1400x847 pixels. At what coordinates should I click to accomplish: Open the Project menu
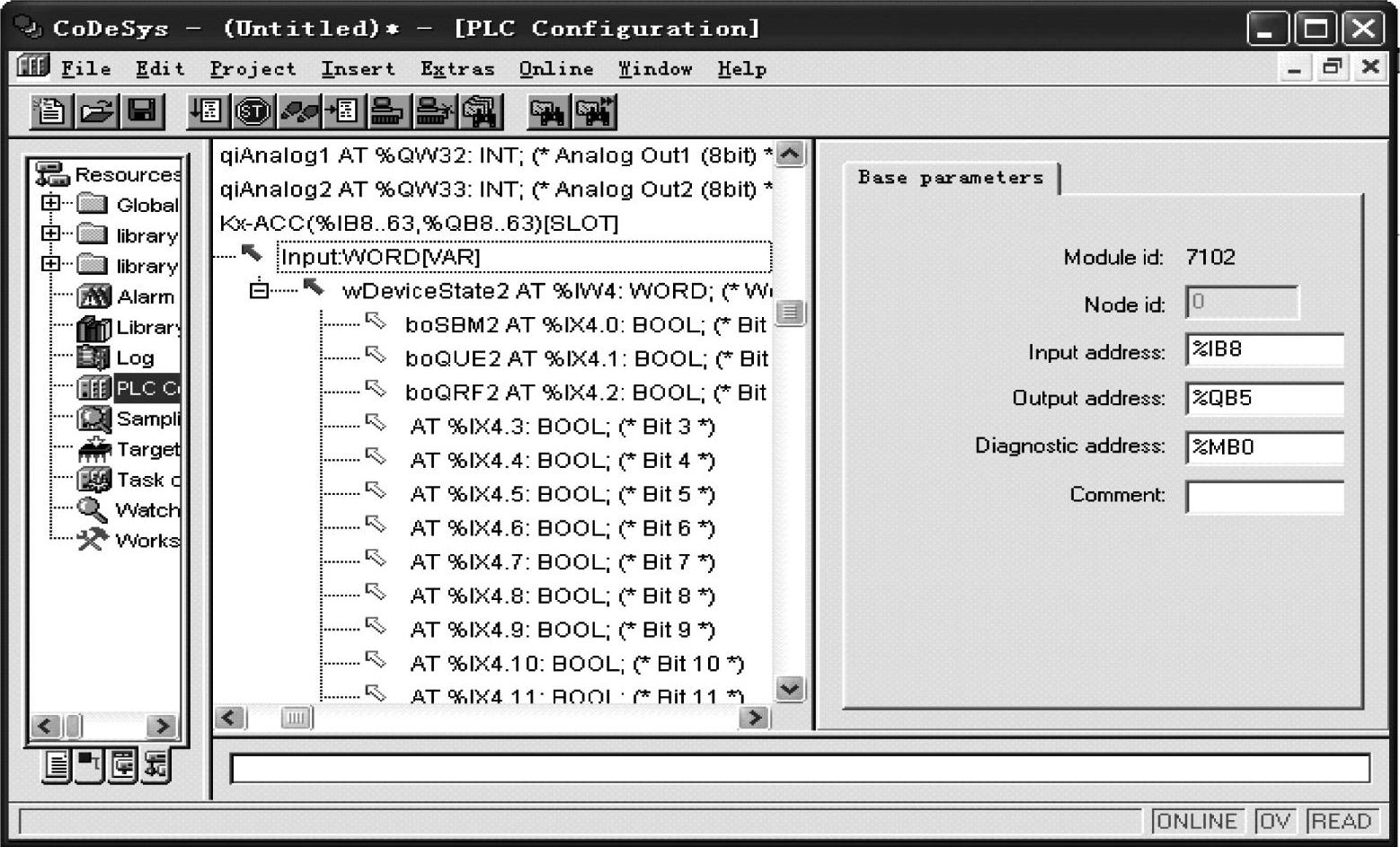[253, 69]
